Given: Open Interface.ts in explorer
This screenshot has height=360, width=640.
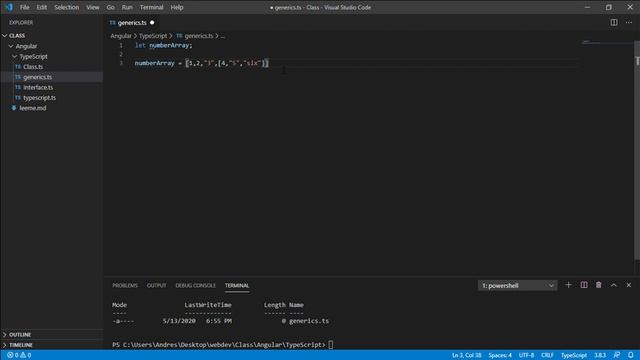Looking at the screenshot, I should coord(38,87).
